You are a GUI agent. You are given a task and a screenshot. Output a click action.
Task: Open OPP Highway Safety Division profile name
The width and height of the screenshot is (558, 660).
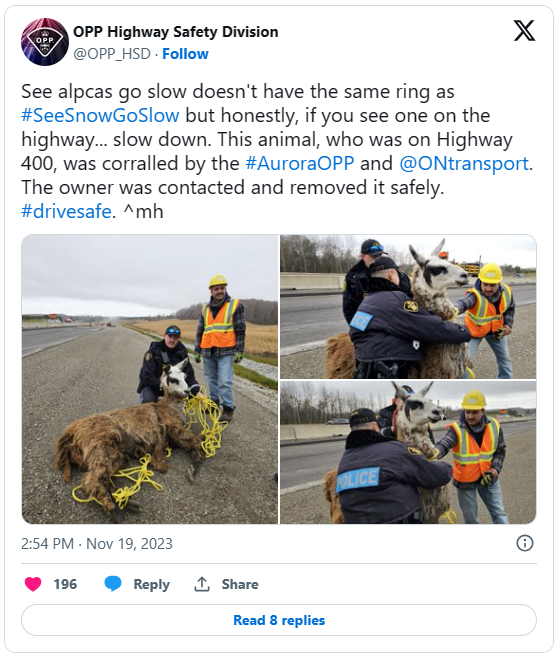coord(175,32)
